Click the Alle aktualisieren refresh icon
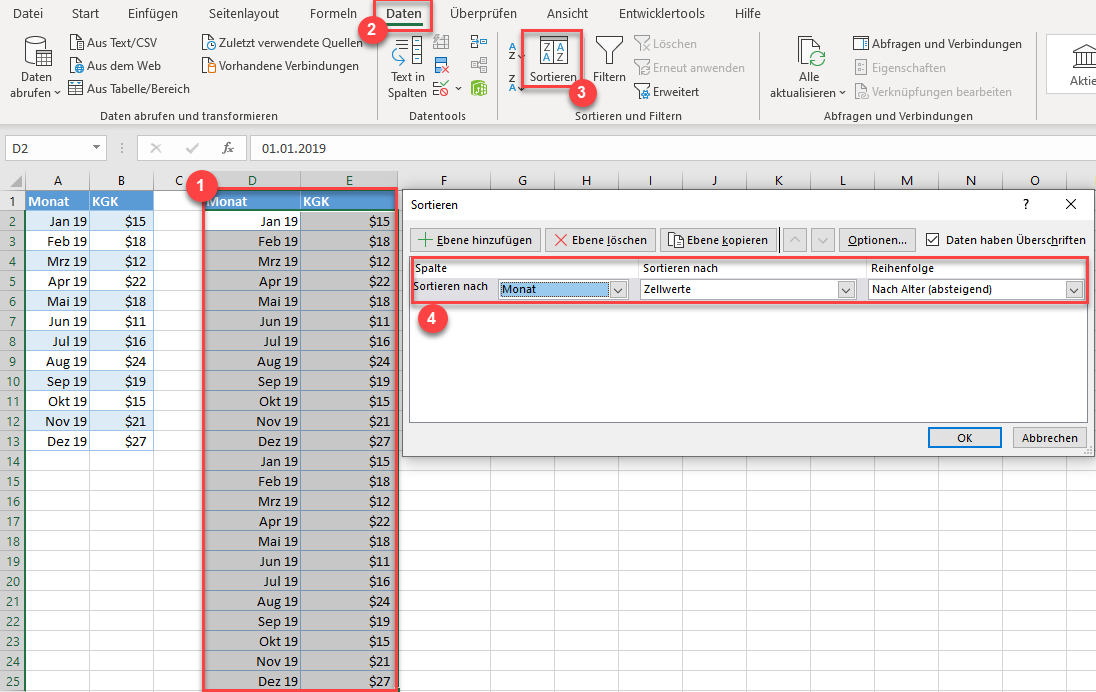Screen dimensions: 1096x692 [x=809, y=52]
